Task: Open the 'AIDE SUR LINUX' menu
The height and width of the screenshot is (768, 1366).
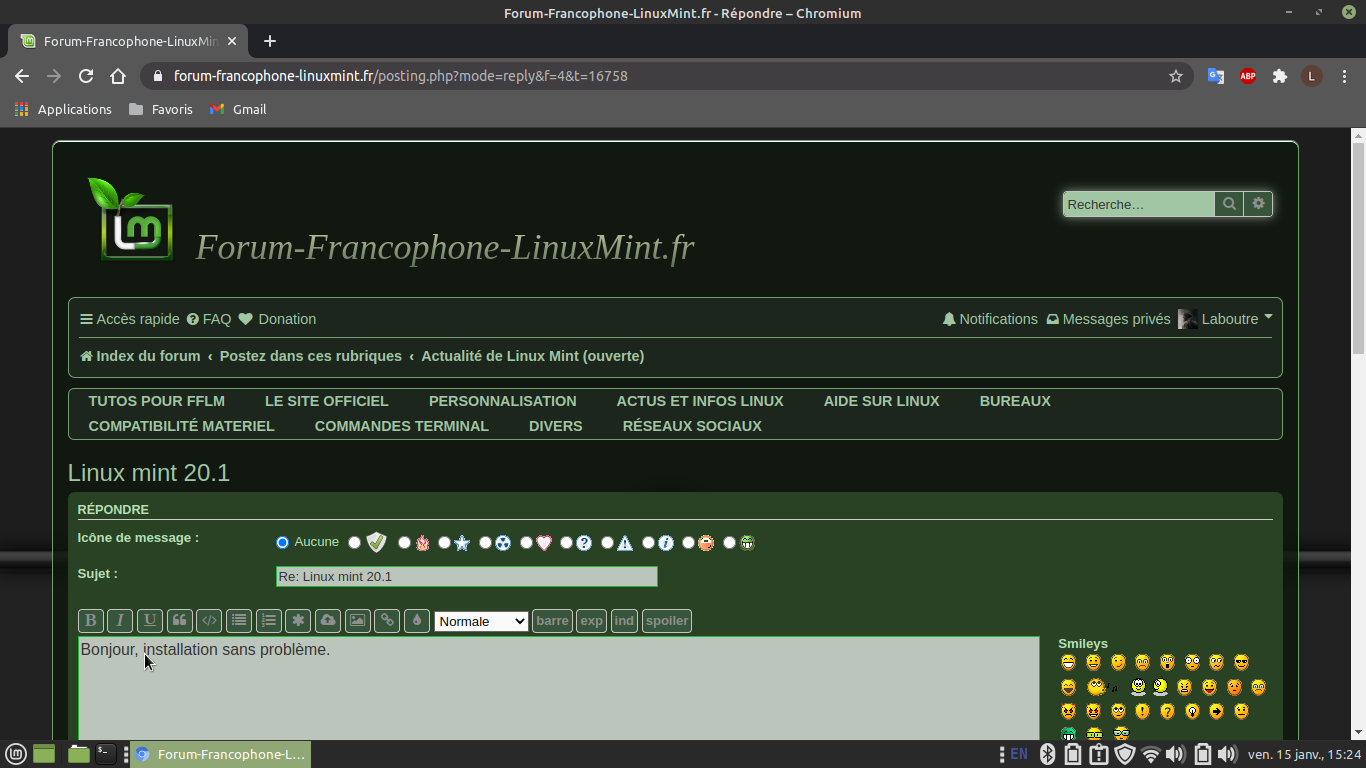Action: coord(882,401)
